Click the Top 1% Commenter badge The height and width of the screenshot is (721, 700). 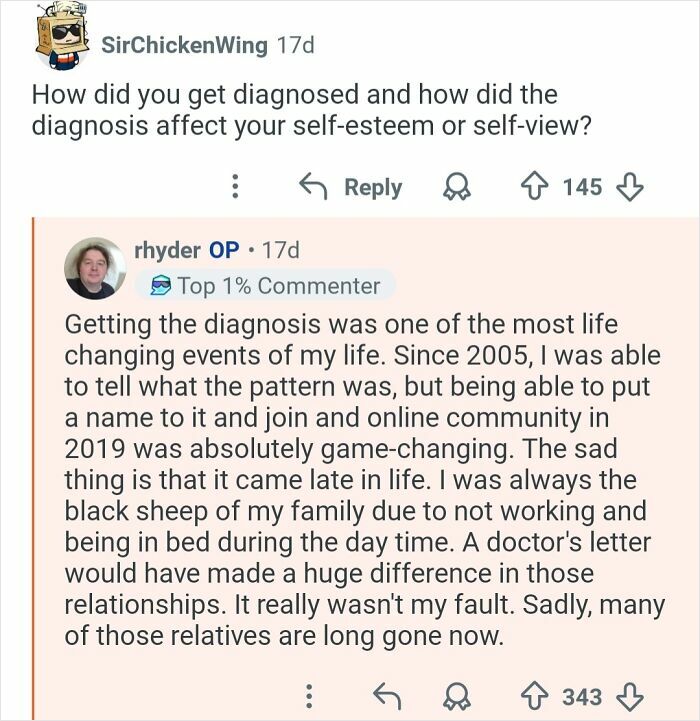pyautogui.click(x=265, y=286)
